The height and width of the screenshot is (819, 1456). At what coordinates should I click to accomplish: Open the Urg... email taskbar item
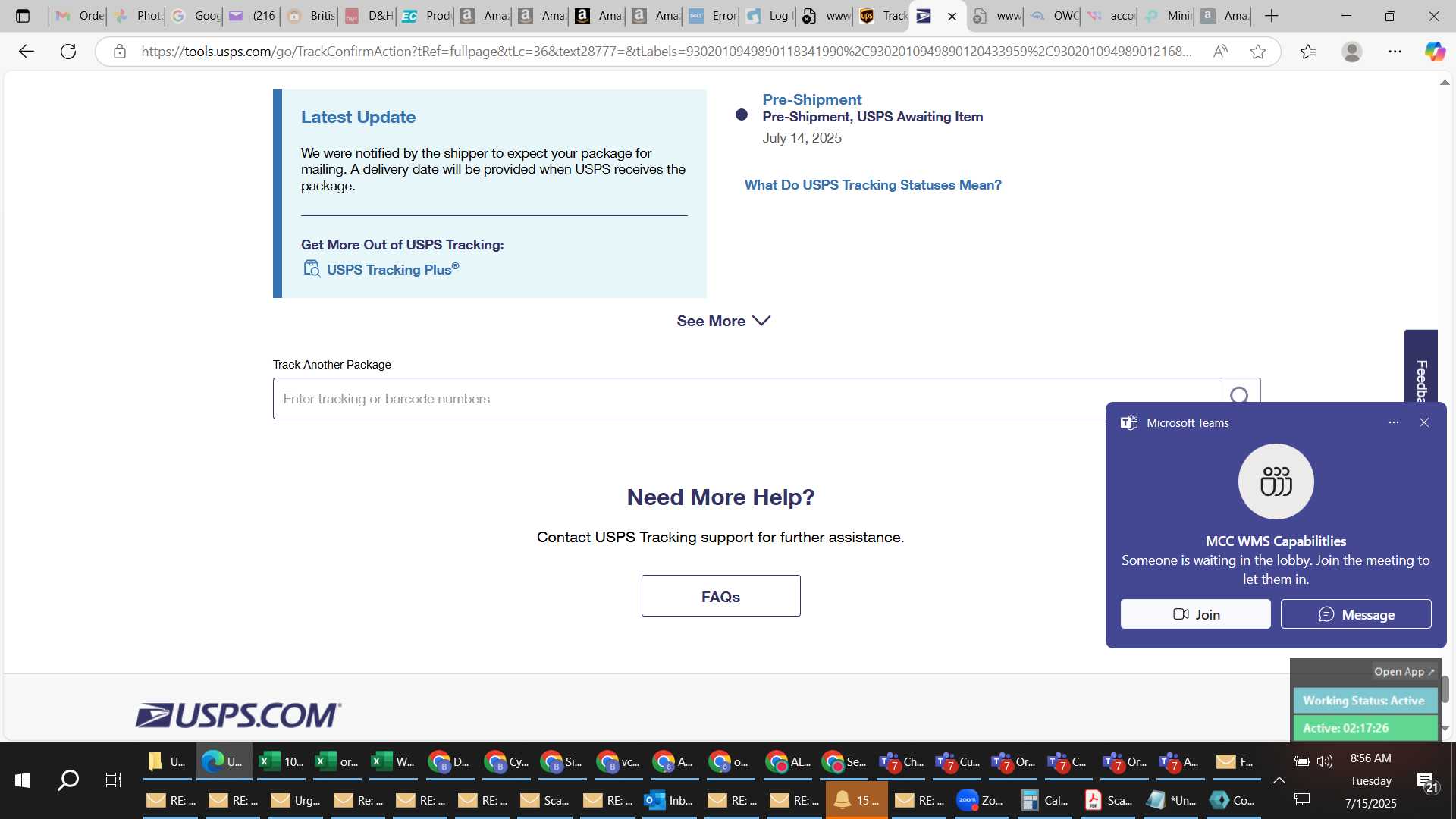pos(296,800)
